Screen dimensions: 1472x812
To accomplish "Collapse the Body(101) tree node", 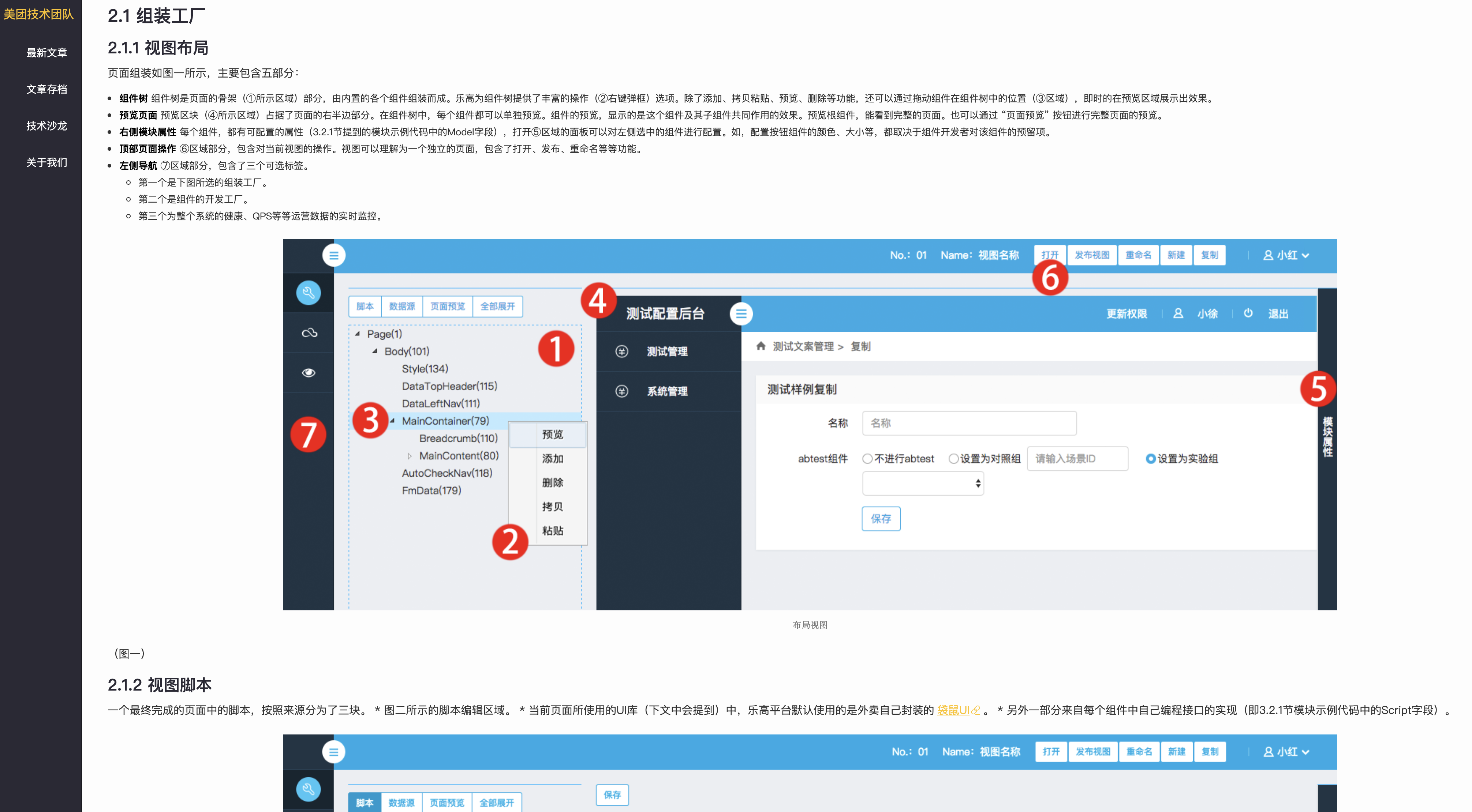I will 375,351.
